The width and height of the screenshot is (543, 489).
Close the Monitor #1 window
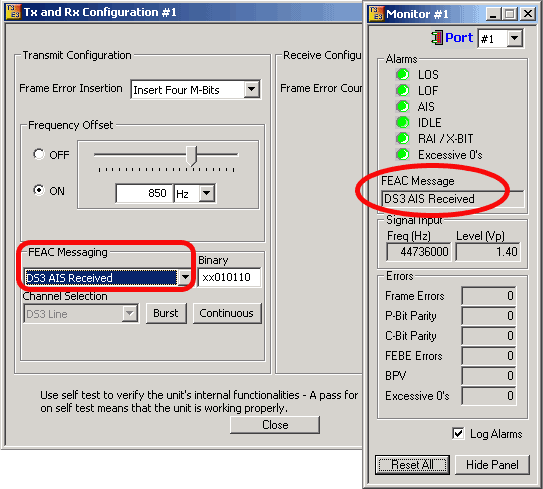point(528,14)
